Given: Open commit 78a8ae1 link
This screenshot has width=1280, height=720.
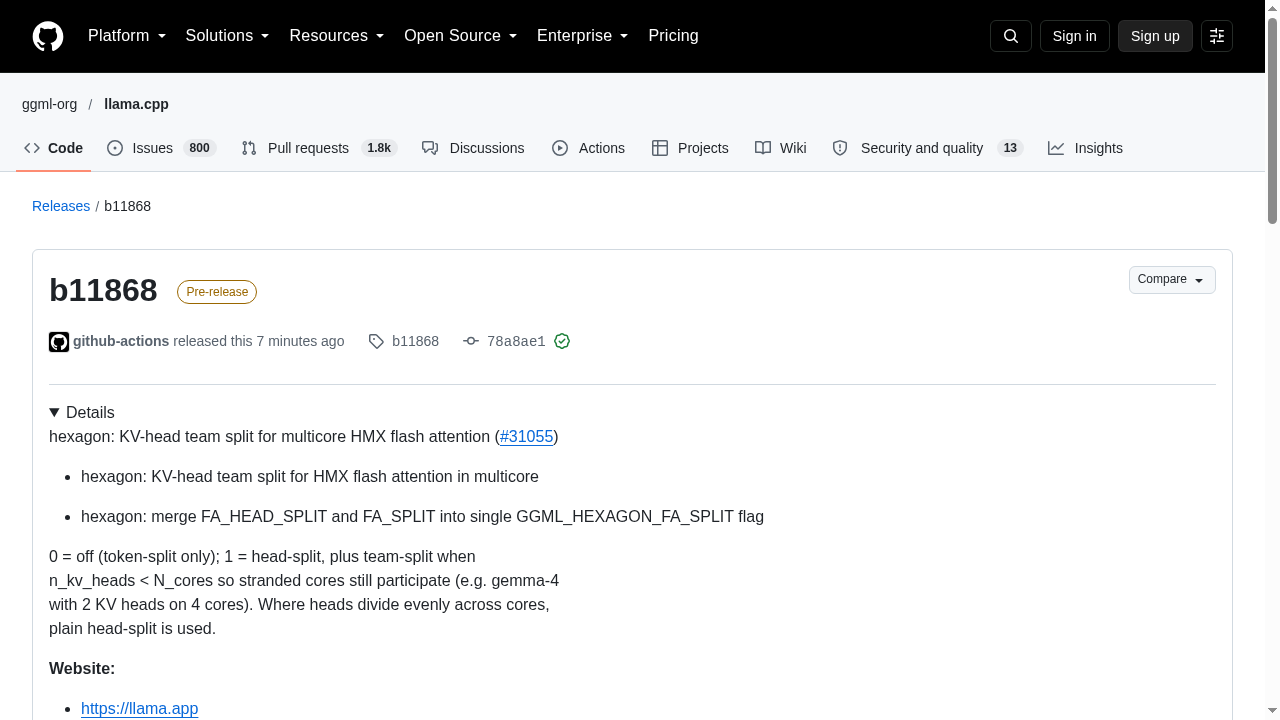Looking at the screenshot, I should tap(516, 341).
